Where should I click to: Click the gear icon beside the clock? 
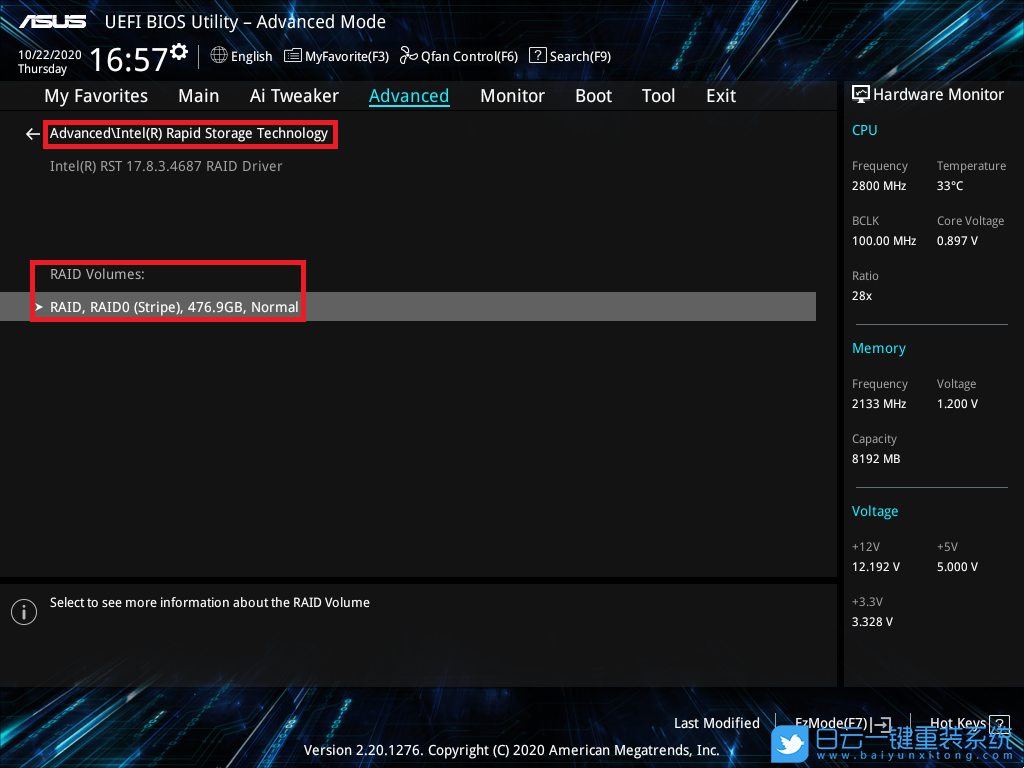[x=179, y=51]
